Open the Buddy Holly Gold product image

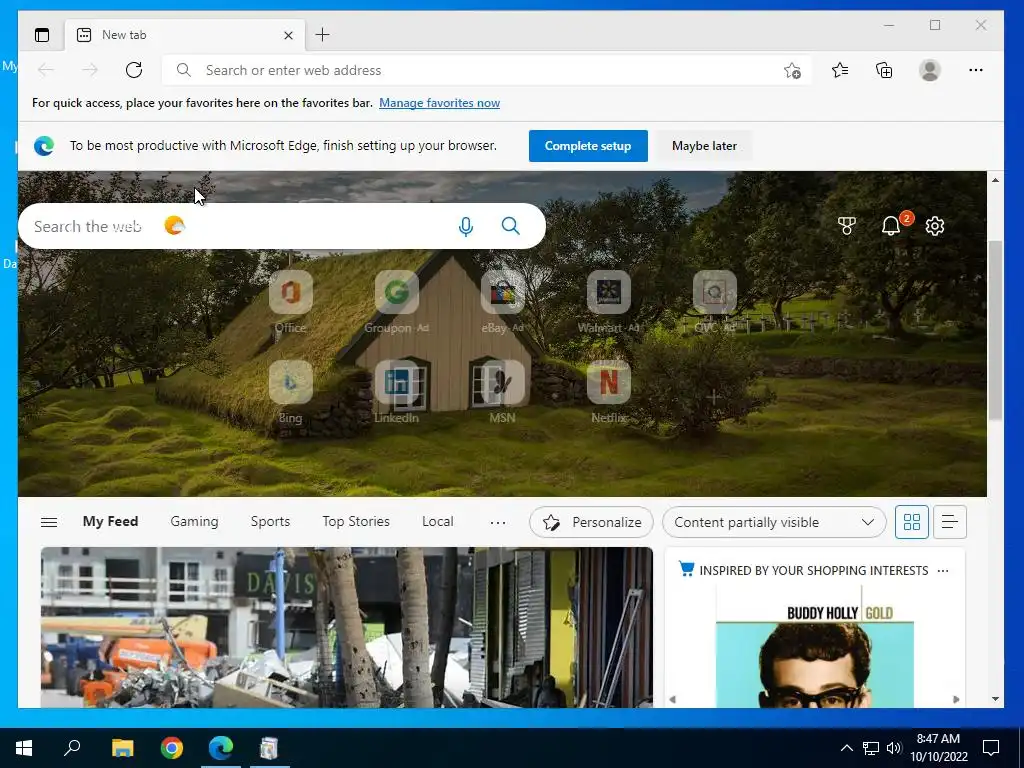pos(814,646)
